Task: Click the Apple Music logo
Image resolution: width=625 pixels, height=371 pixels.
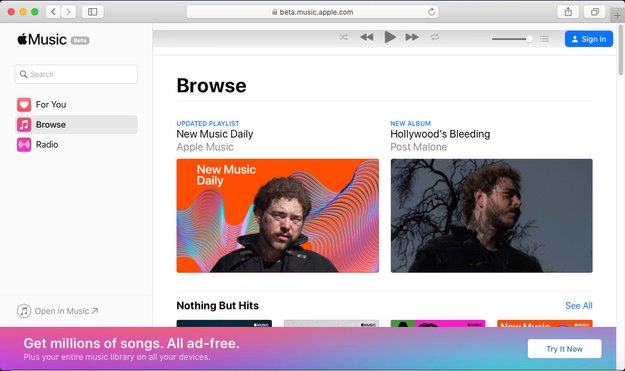Action: (42, 39)
